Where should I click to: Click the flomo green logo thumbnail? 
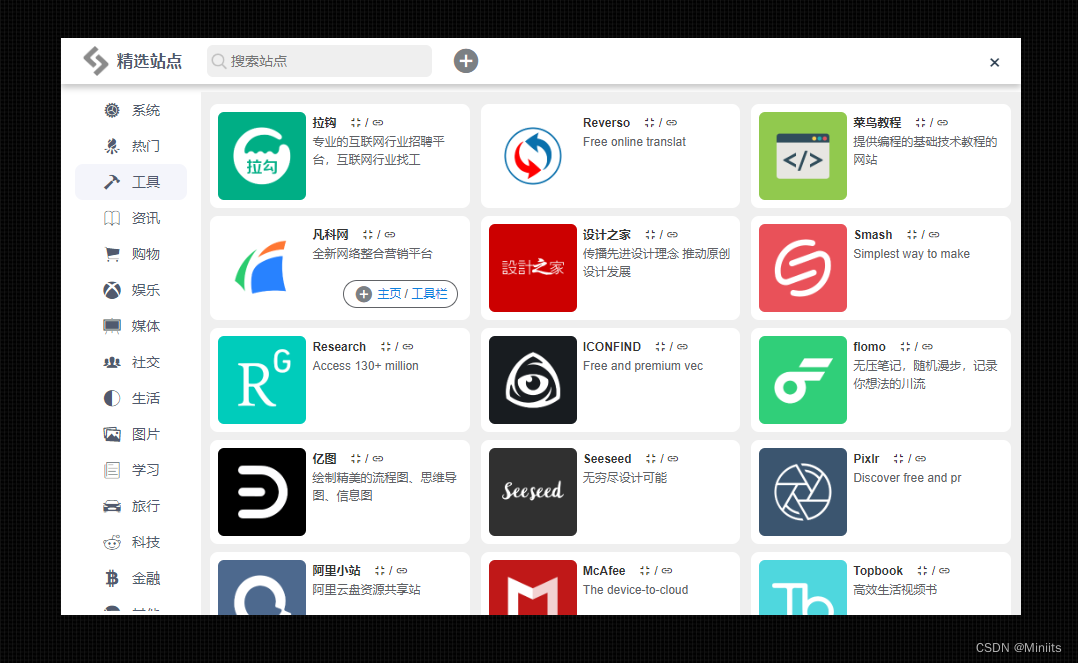tap(803, 380)
